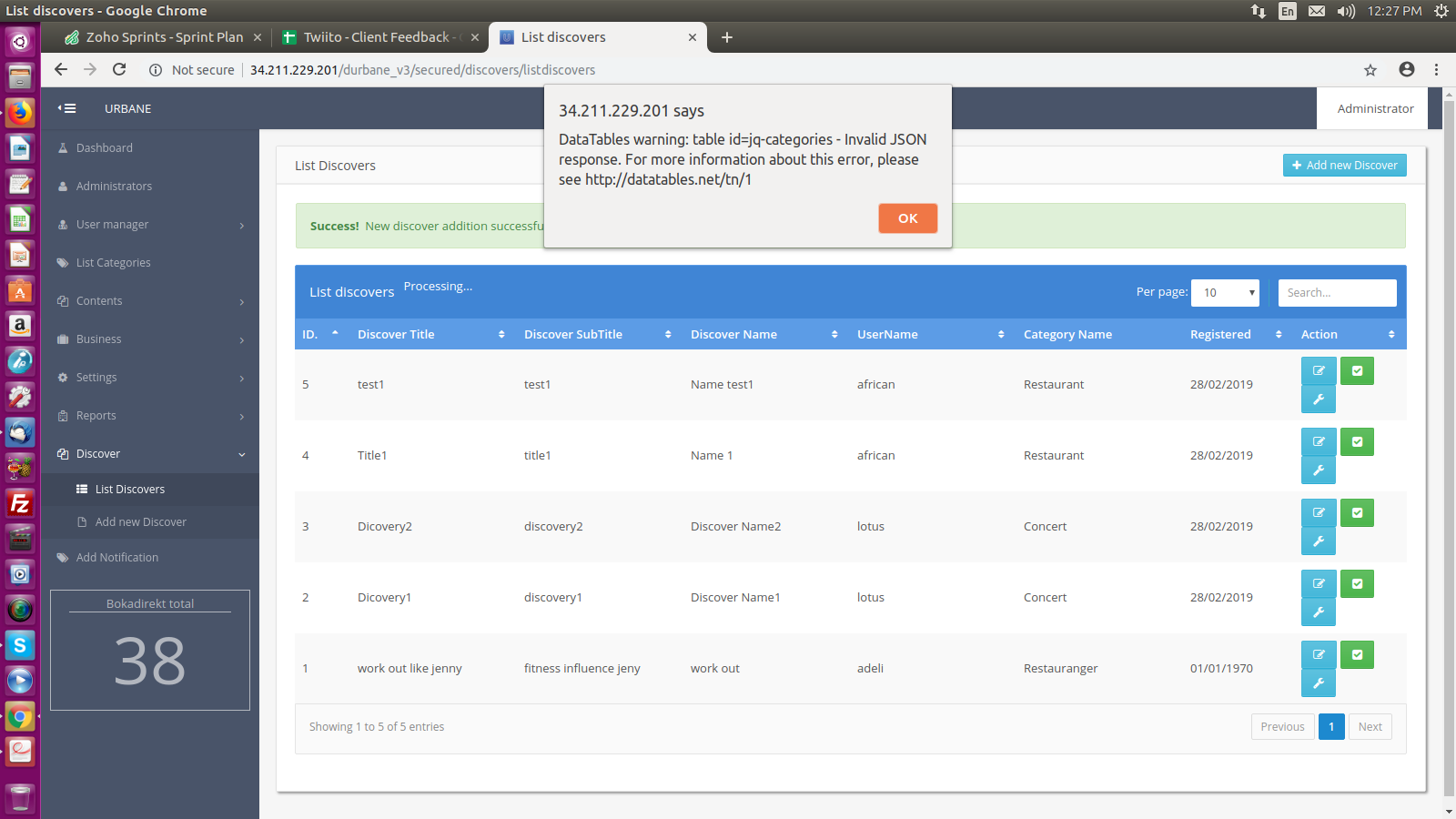Expand the Business menu

click(x=150, y=339)
